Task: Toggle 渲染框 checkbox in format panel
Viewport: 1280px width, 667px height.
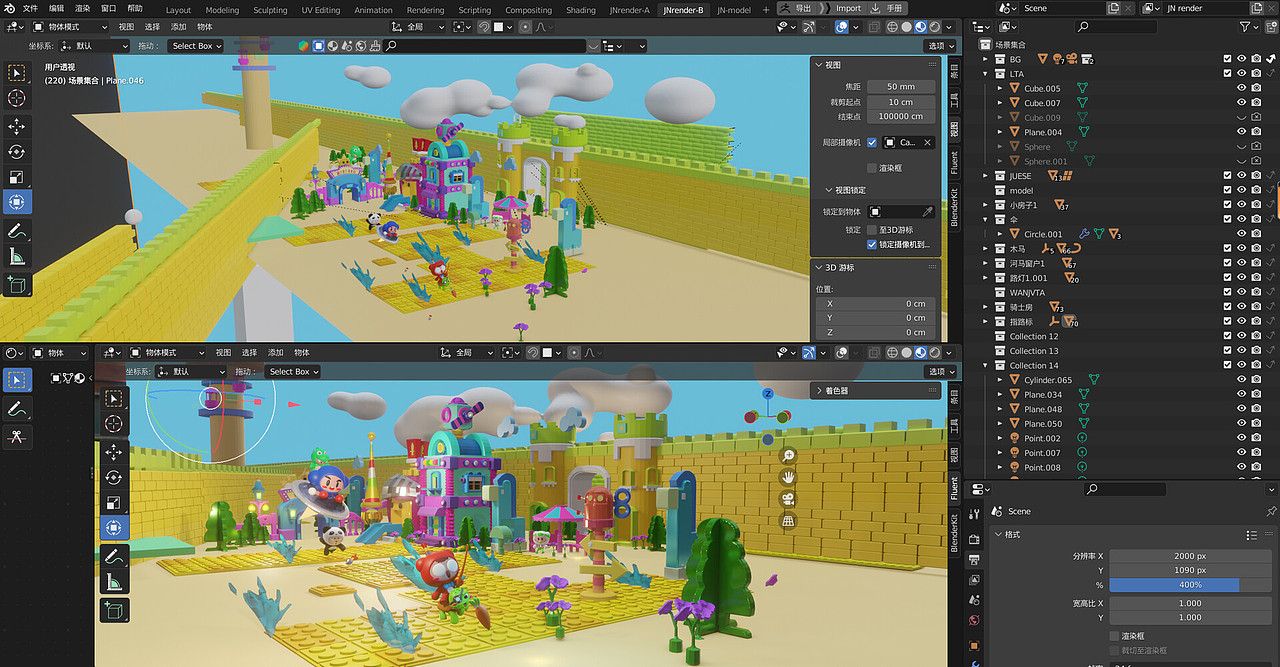Action: pos(1114,636)
